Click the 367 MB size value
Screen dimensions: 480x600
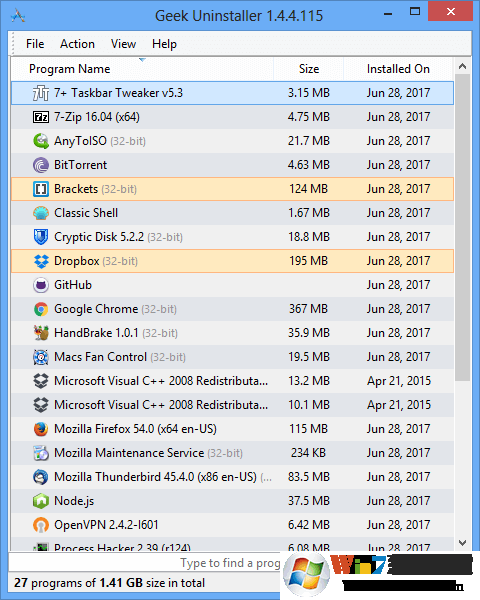pos(309,309)
